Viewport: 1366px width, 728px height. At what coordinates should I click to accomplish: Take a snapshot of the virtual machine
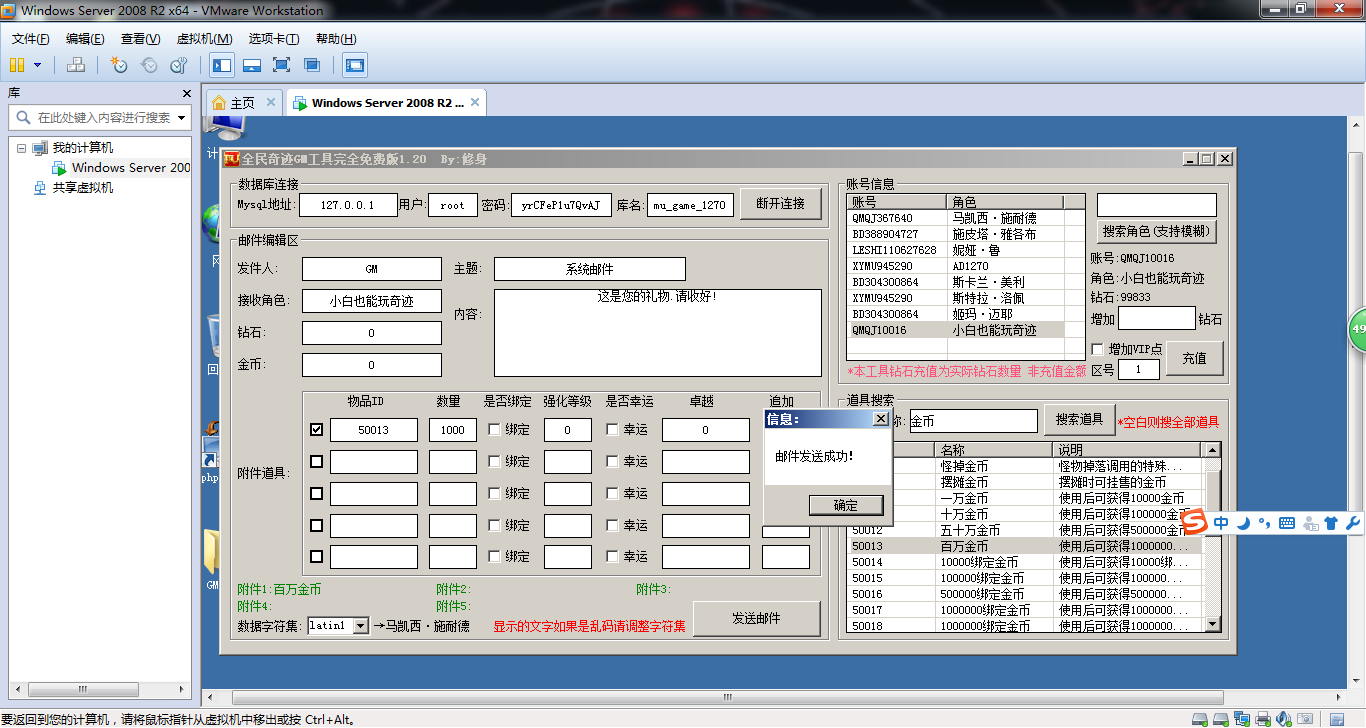[x=119, y=65]
